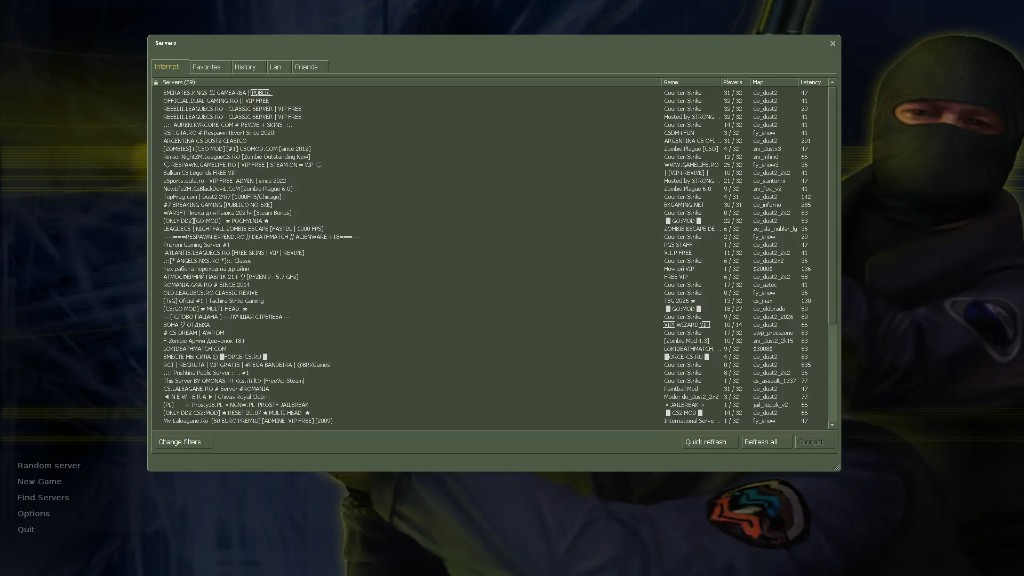Sort by the Latency column header

812,82
